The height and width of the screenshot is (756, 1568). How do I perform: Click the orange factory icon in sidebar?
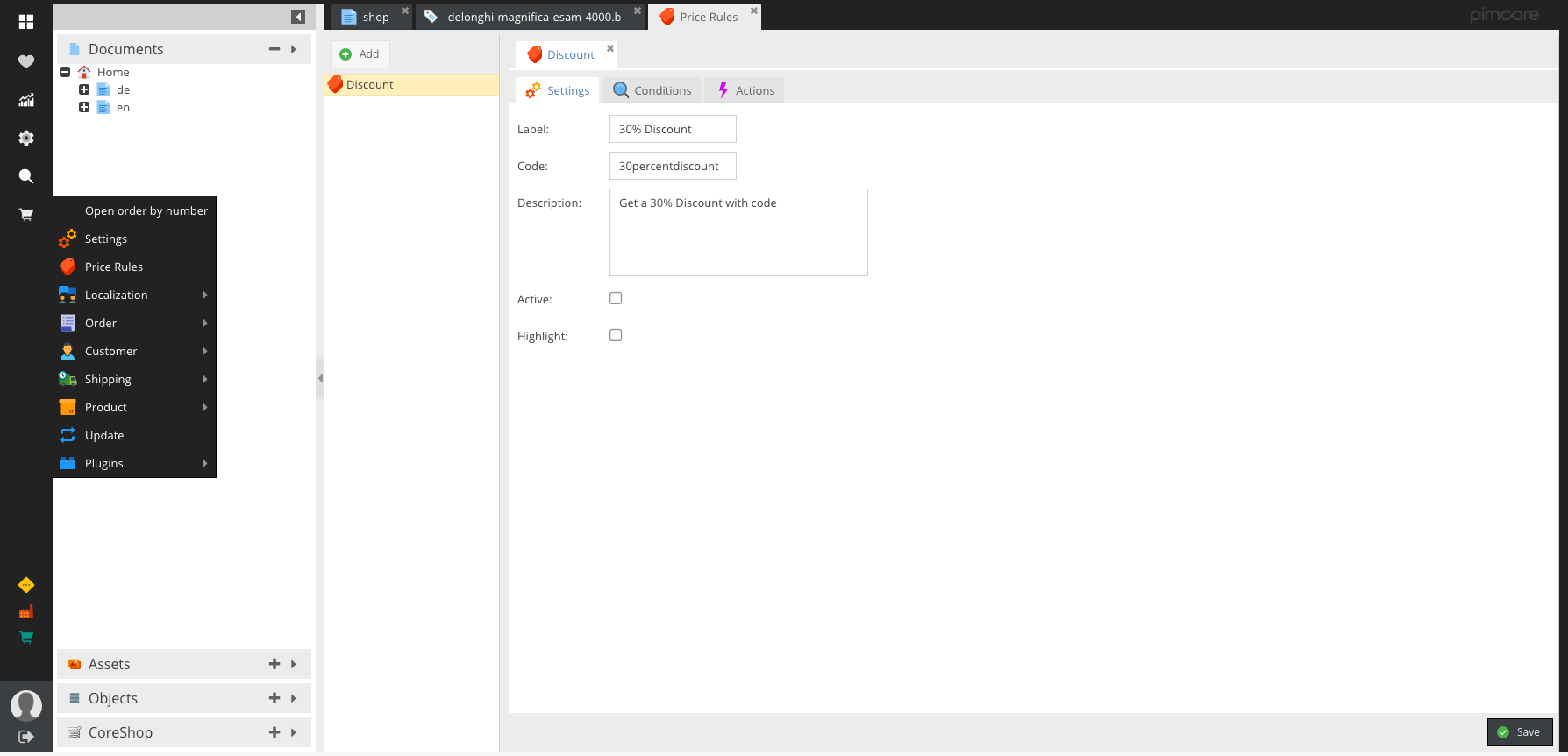[x=26, y=611]
